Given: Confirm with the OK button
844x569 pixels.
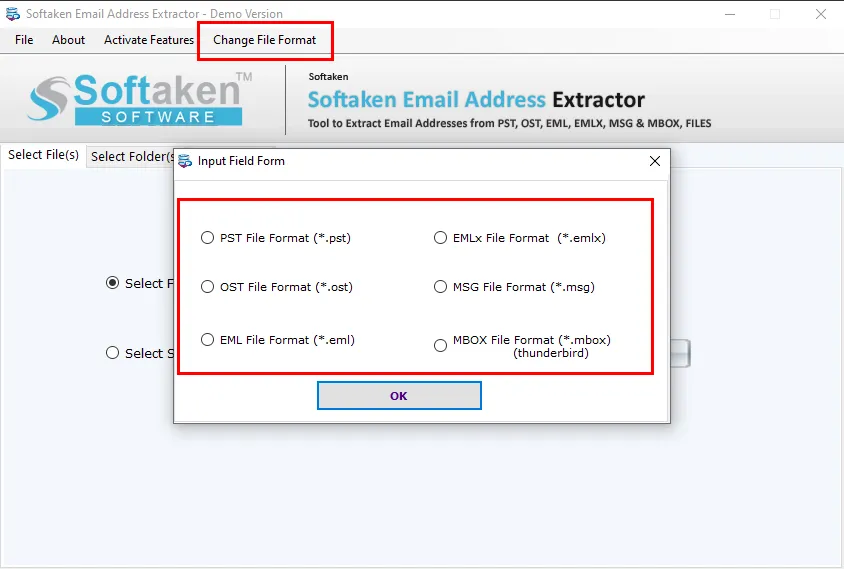Looking at the screenshot, I should click(399, 396).
